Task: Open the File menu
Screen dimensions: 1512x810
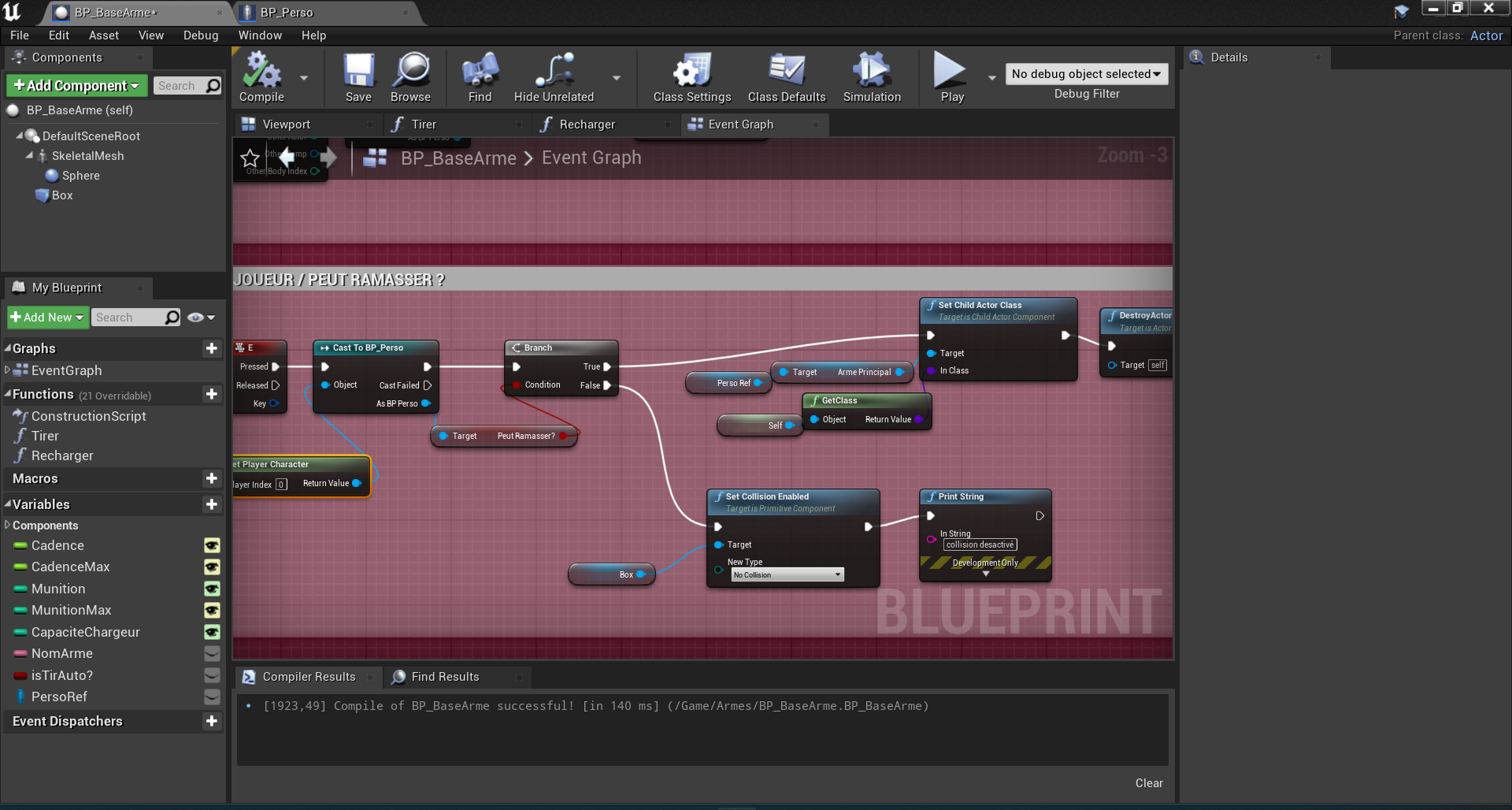Action: pos(20,35)
